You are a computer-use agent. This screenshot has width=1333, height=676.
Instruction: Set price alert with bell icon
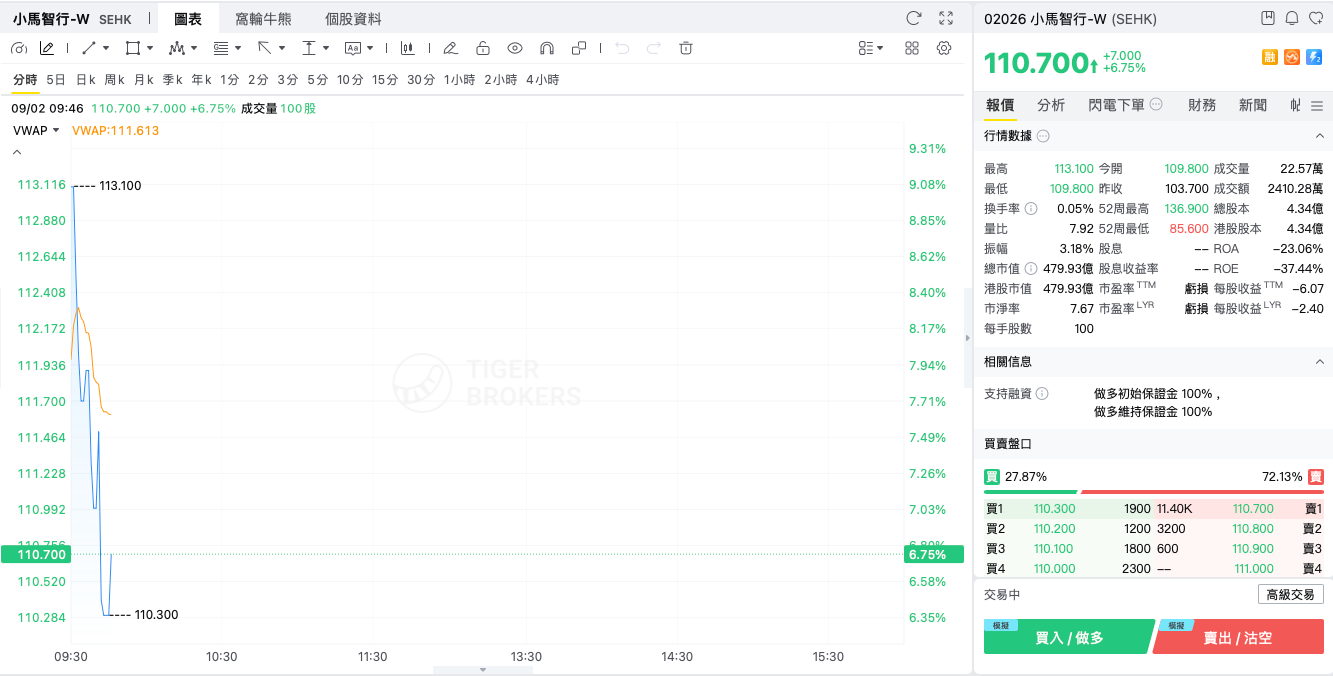tap(1292, 18)
